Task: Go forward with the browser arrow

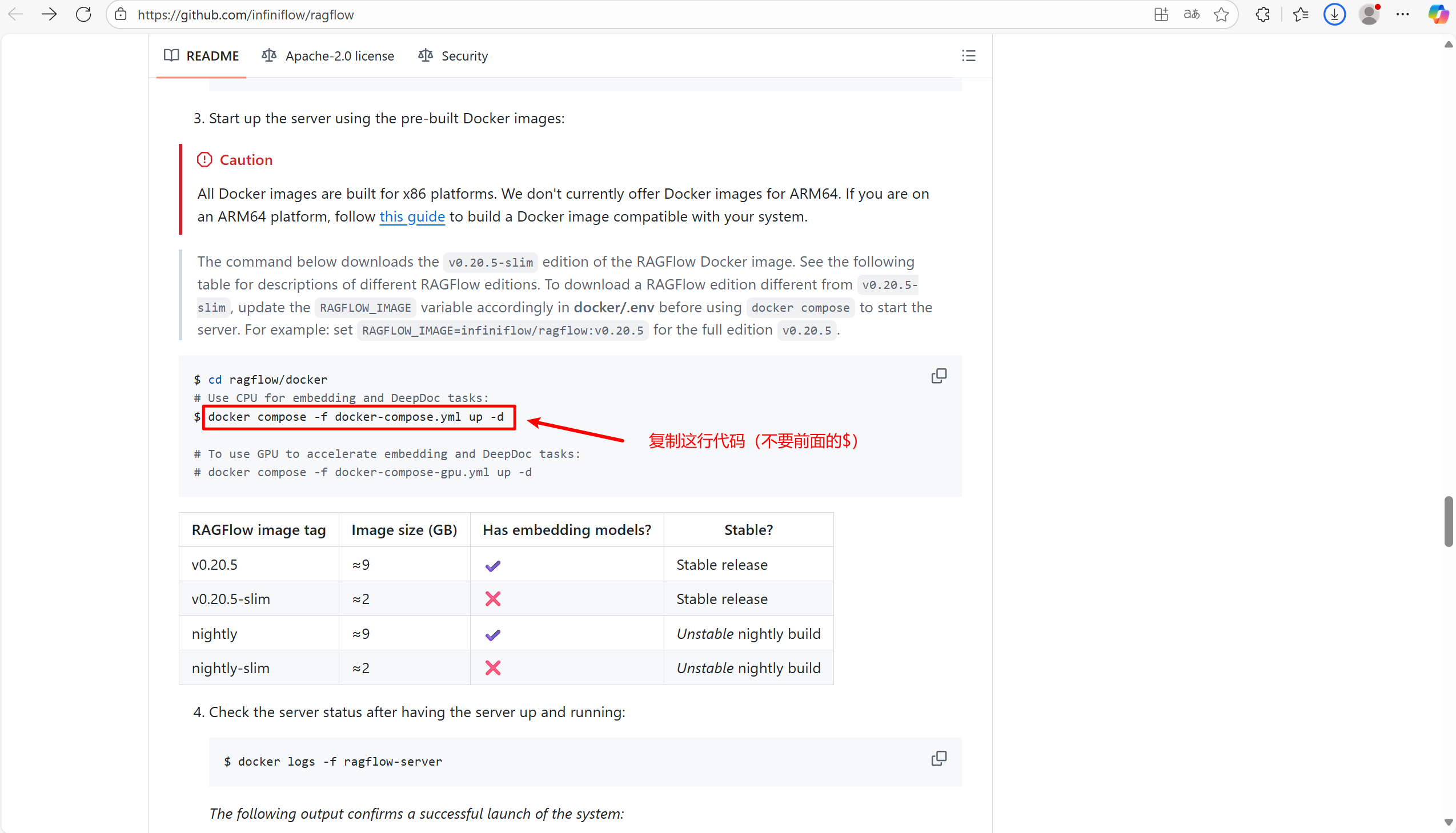Action: [x=49, y=14]
